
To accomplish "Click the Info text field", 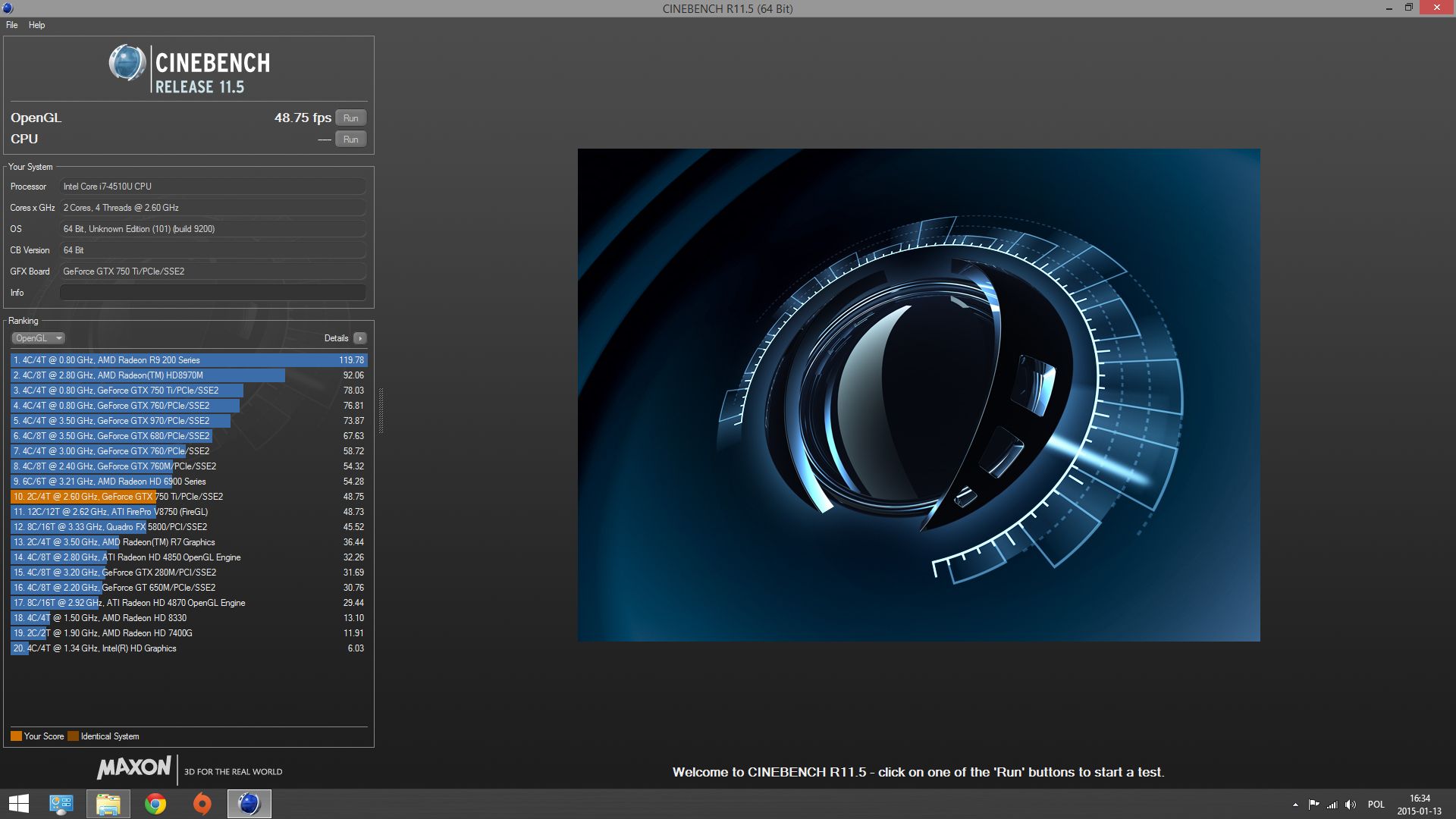I will (212, 293).
